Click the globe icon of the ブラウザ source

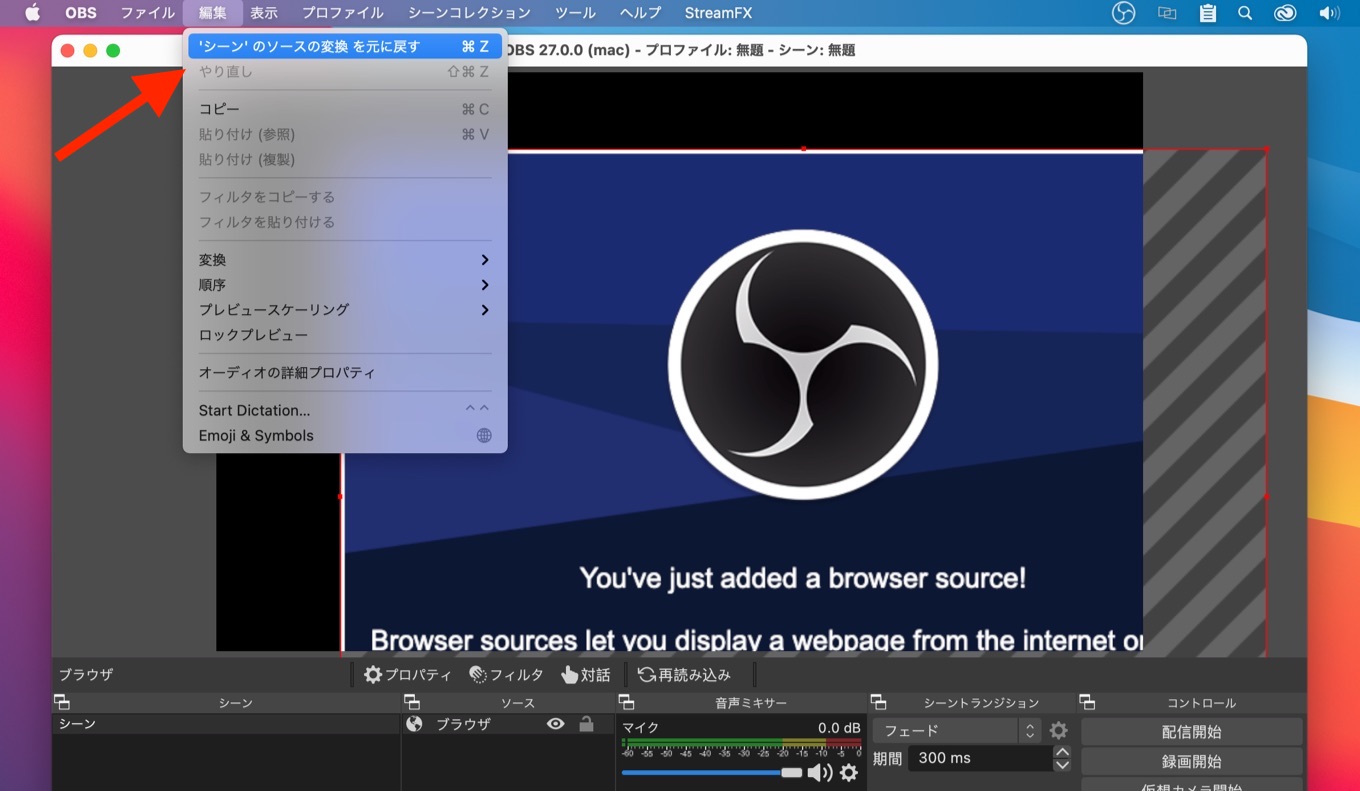(x=414, y=724)
